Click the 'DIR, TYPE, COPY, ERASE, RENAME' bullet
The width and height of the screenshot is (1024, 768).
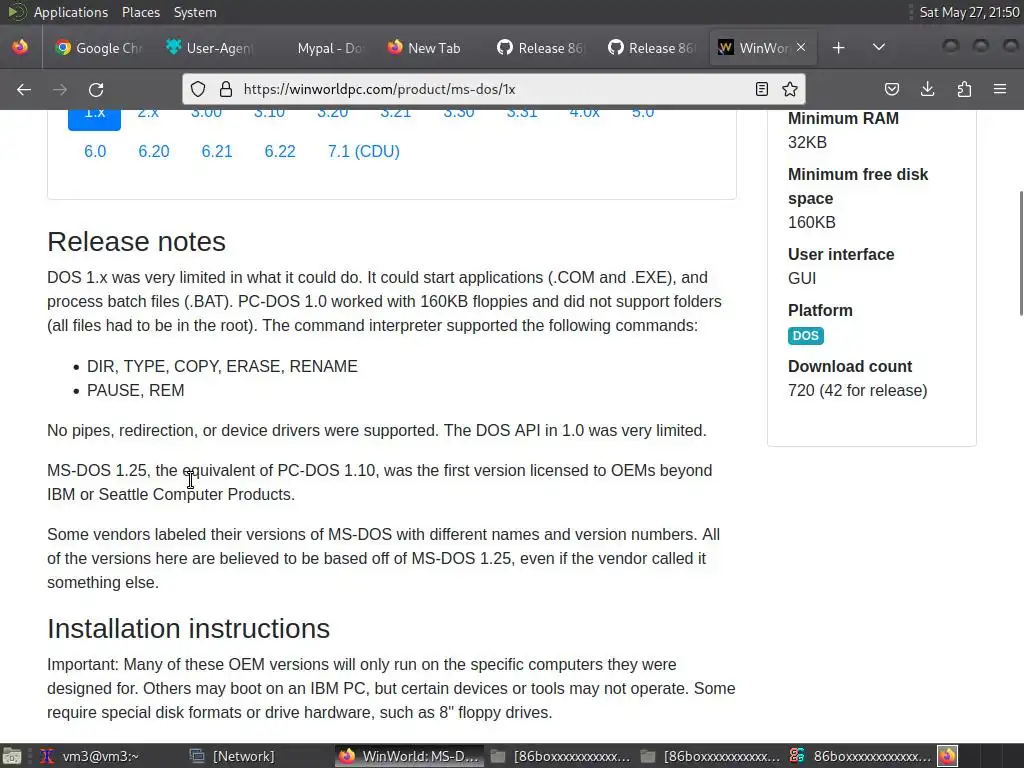click(x=222, y=366)
